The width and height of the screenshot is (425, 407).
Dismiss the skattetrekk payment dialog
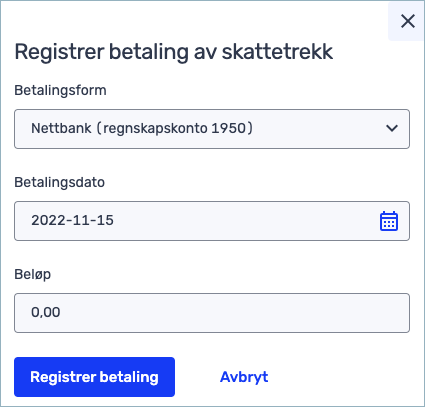tap(407, 21)
